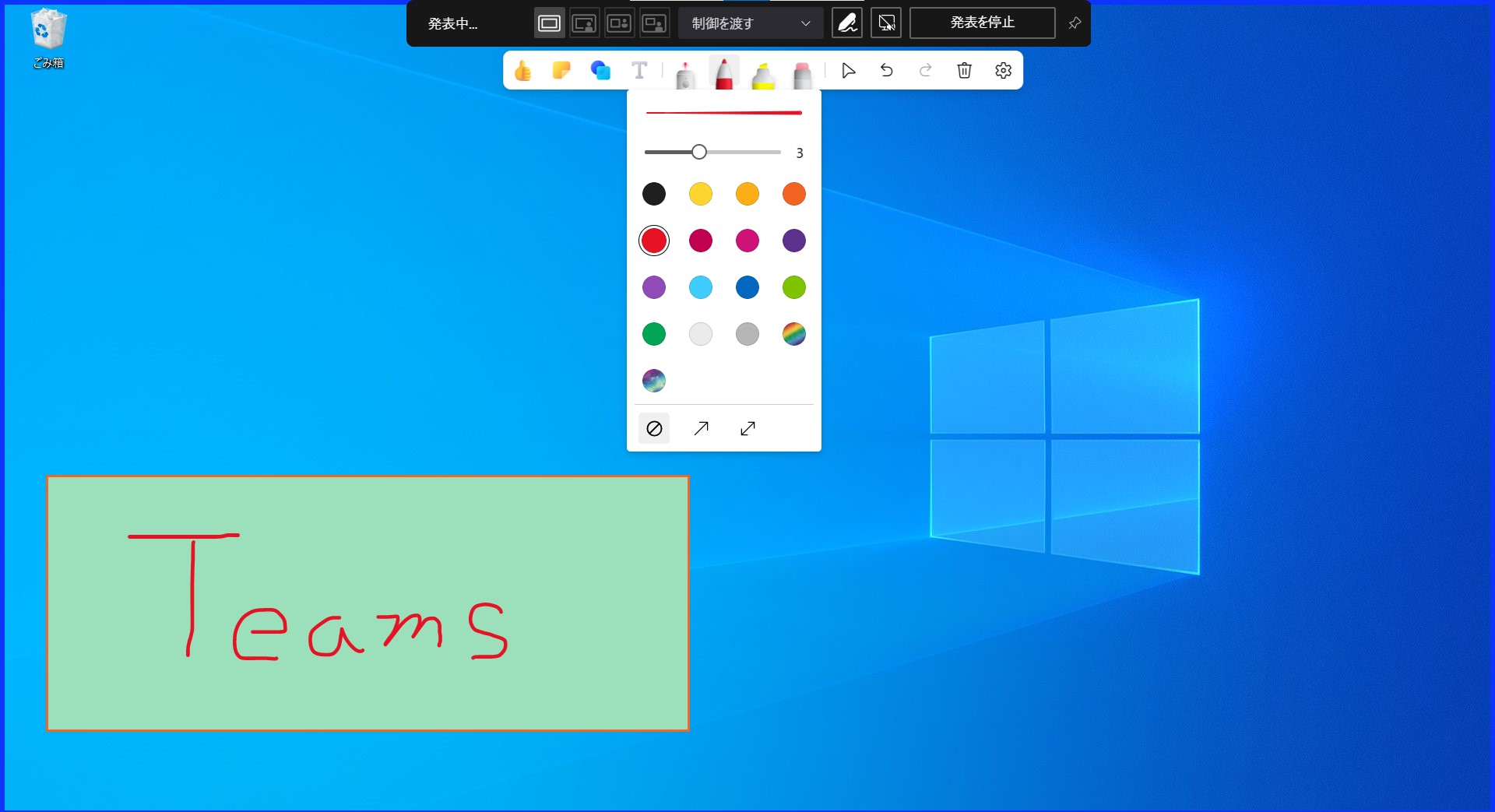Pick the selected red color swatch
Image resolution: width=1495 pixels, height=812 pixels.
(x=654, y=241)
